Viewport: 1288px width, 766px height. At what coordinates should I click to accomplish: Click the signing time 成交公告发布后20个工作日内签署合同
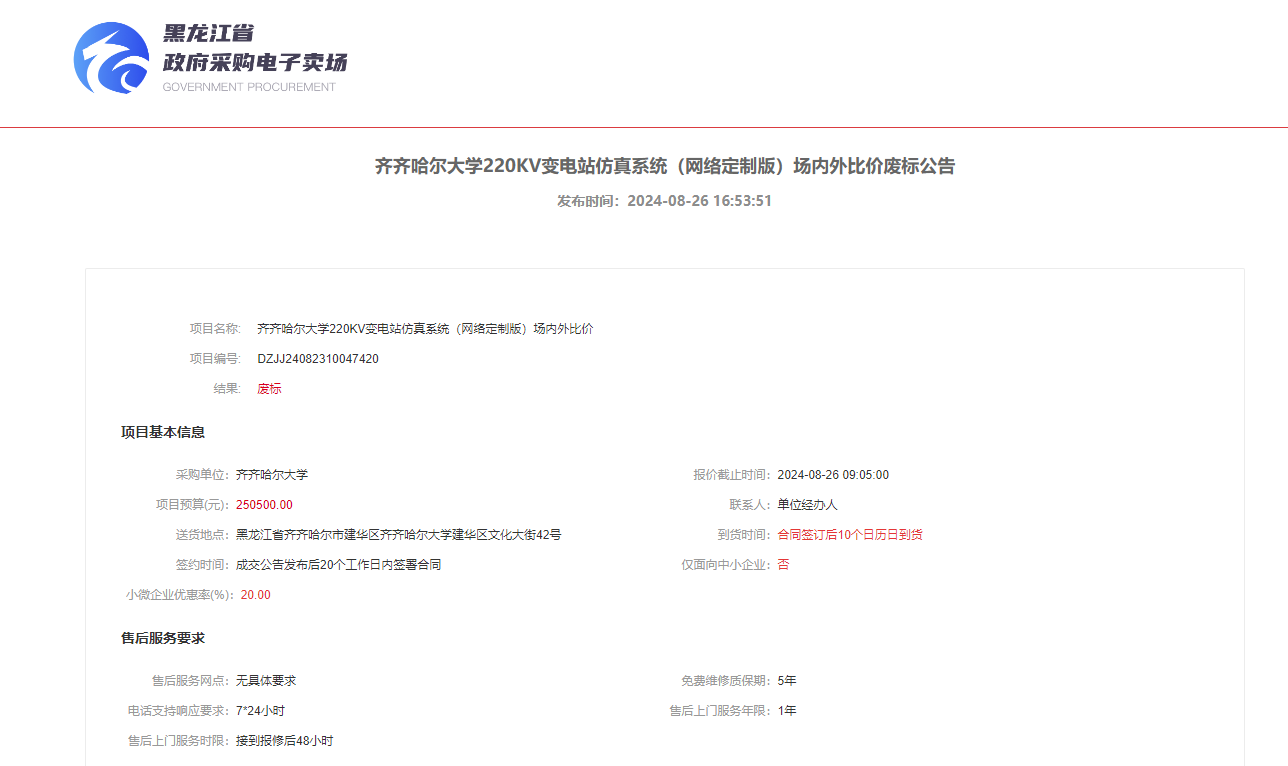click(x=338, y=565)
